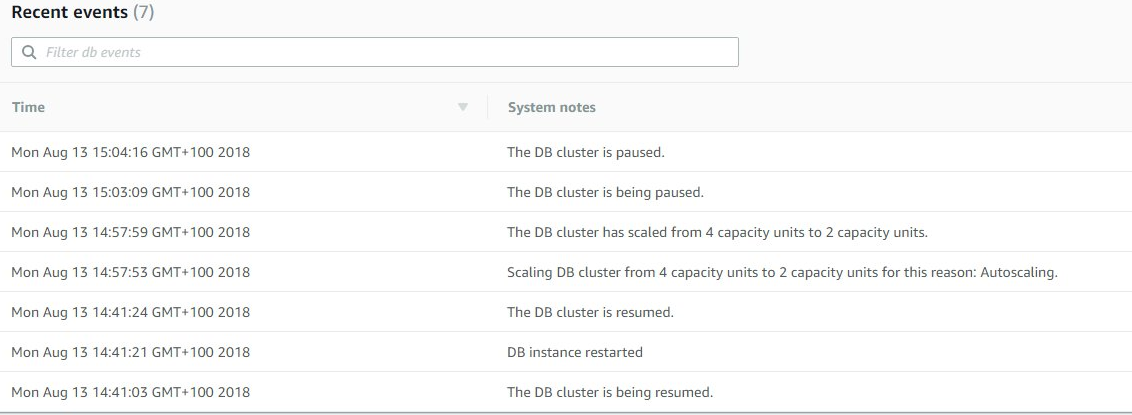1132x415 pixels.
Task: Select 'The DB cluster is paused.' note
Action: click(x=585, y=152)
